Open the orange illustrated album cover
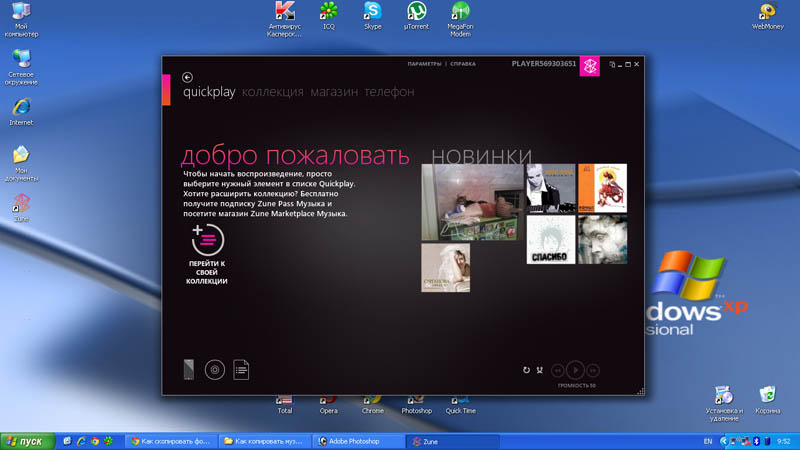The height and width of the screenshot is (450, 800). click(x=603, y=188)
